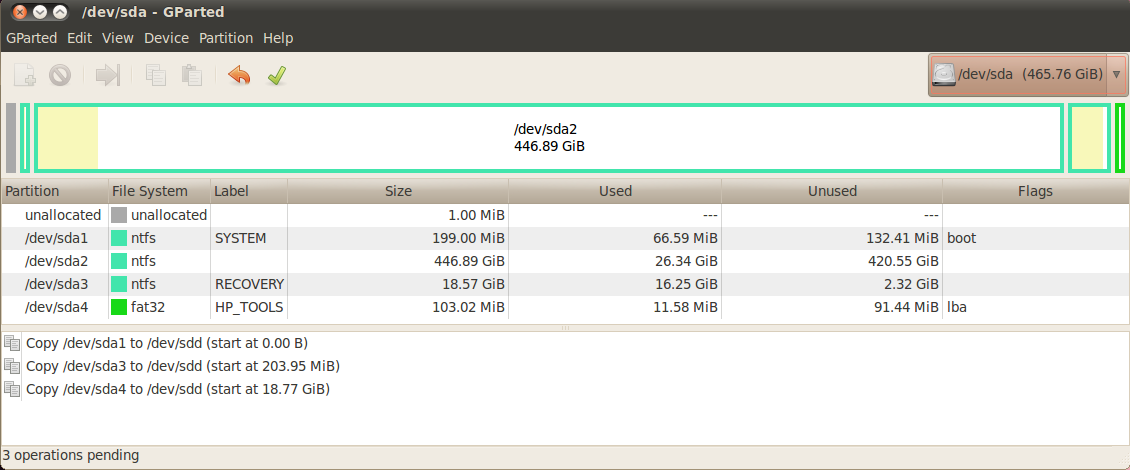
Task: Click the Copy partition toolbar icon
Action: (x=155, y=75)
